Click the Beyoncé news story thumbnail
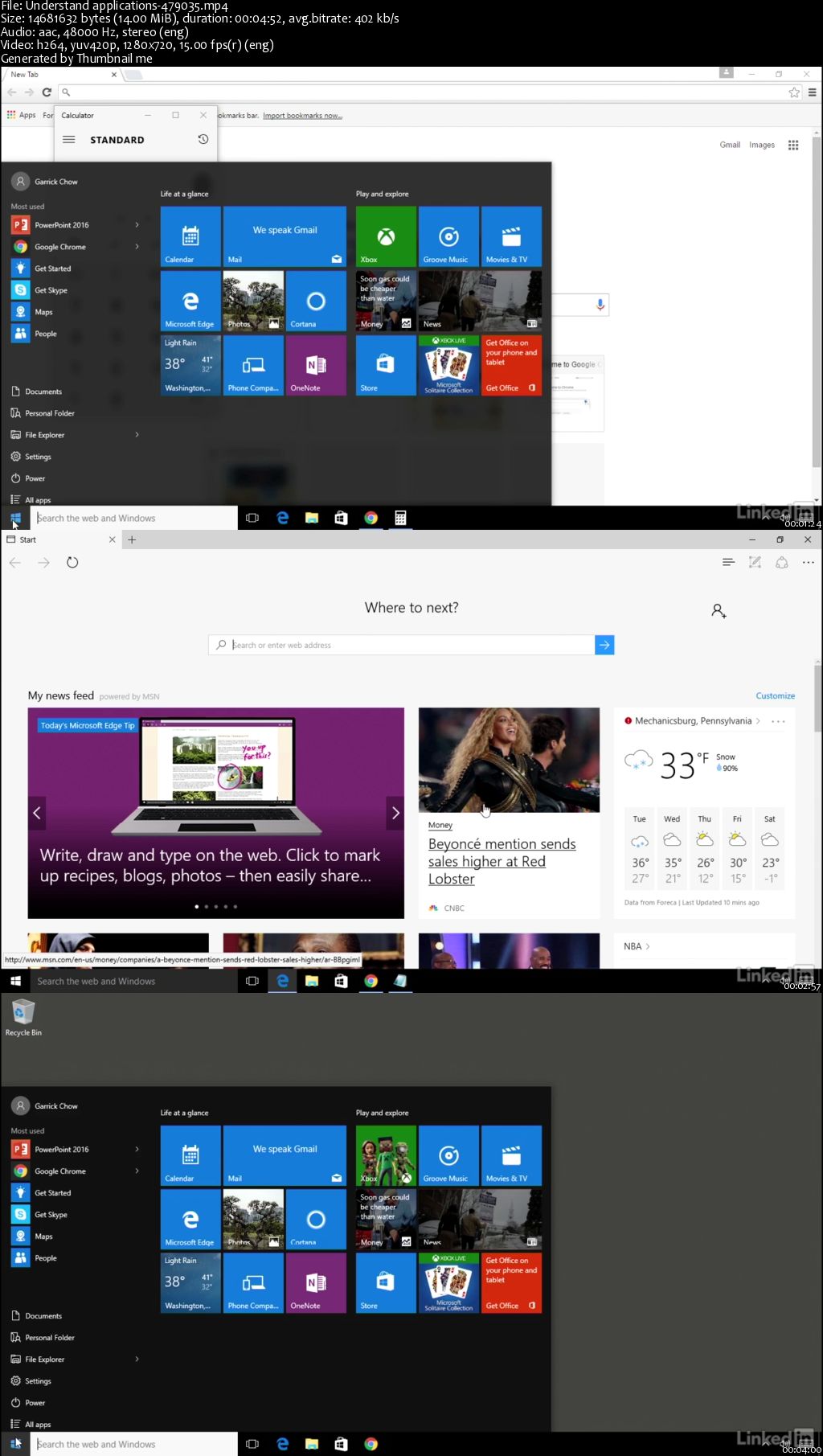Screen dimensions: 823x1456 [509, 760]
